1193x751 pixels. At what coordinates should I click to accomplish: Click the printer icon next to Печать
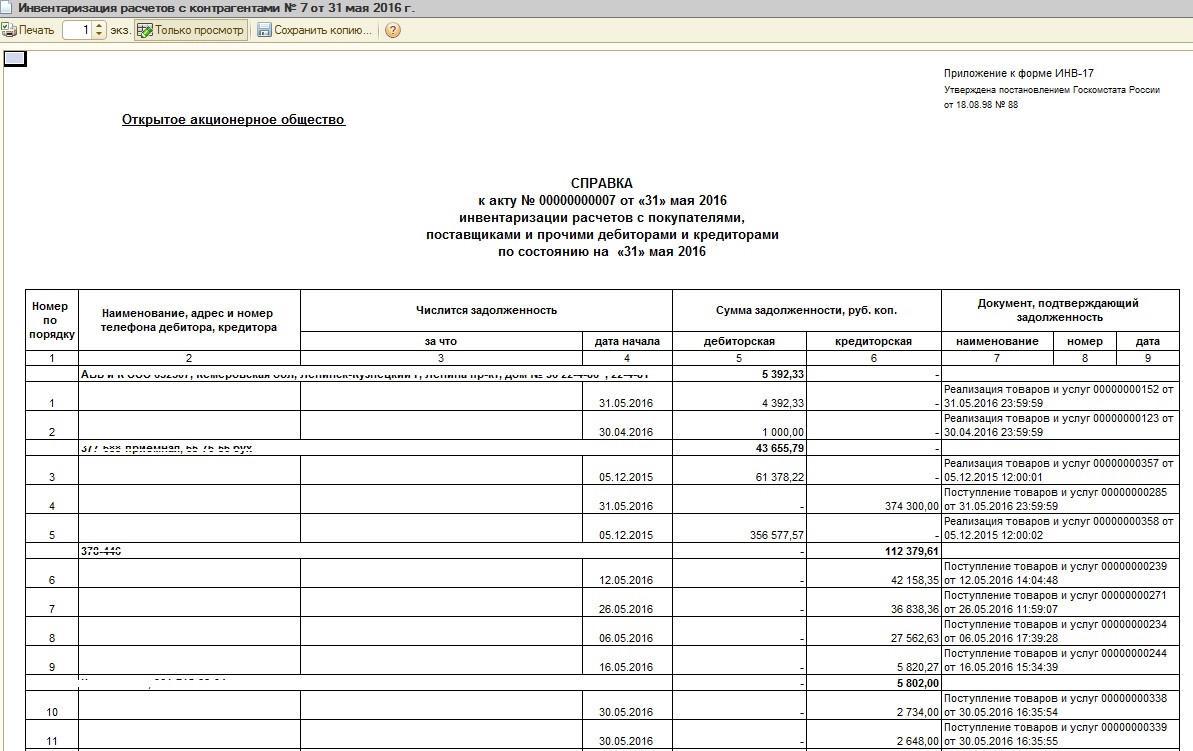(x=8, y=30)
